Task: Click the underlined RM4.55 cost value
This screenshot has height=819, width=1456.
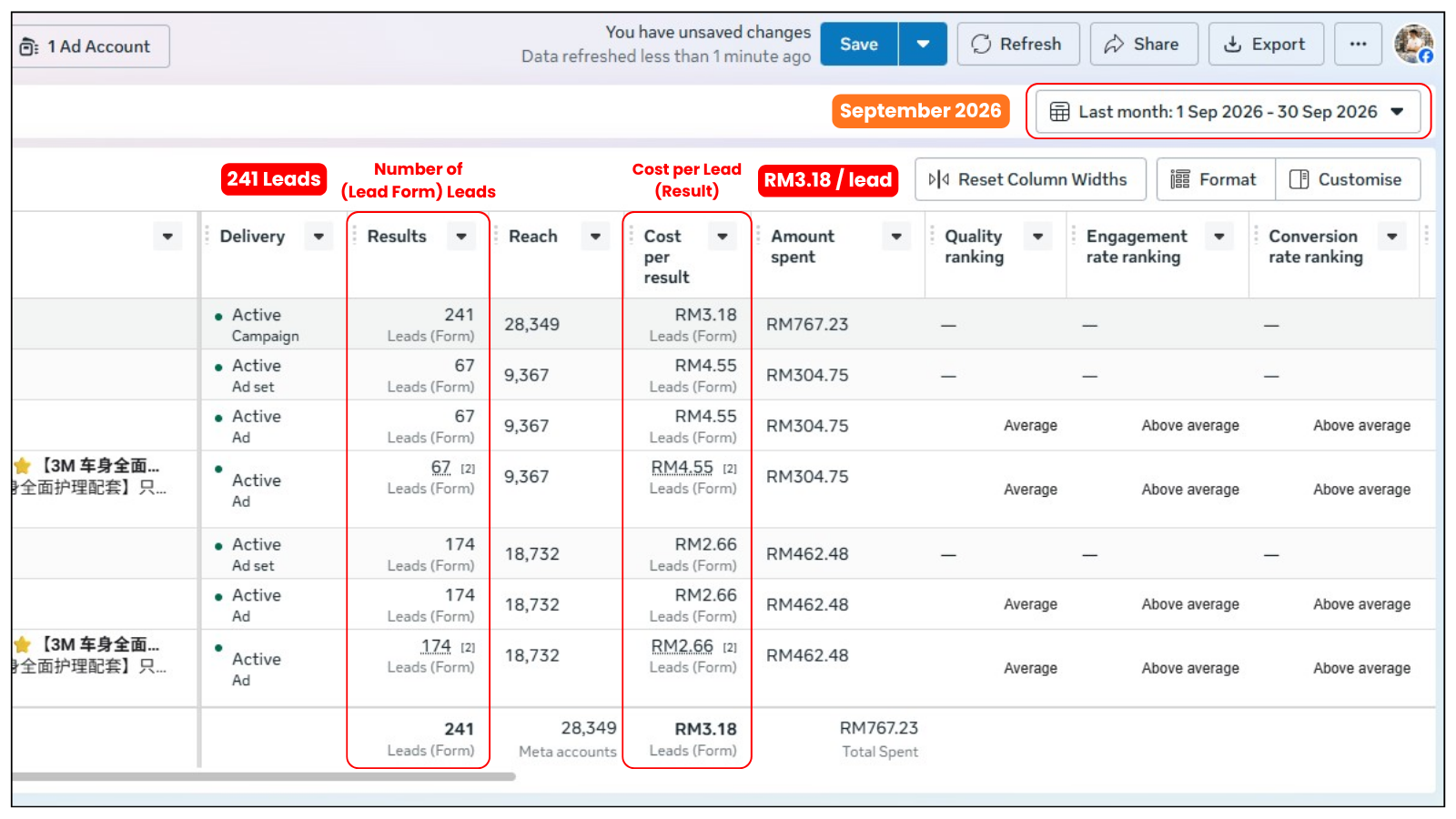Action: (682, 467)
